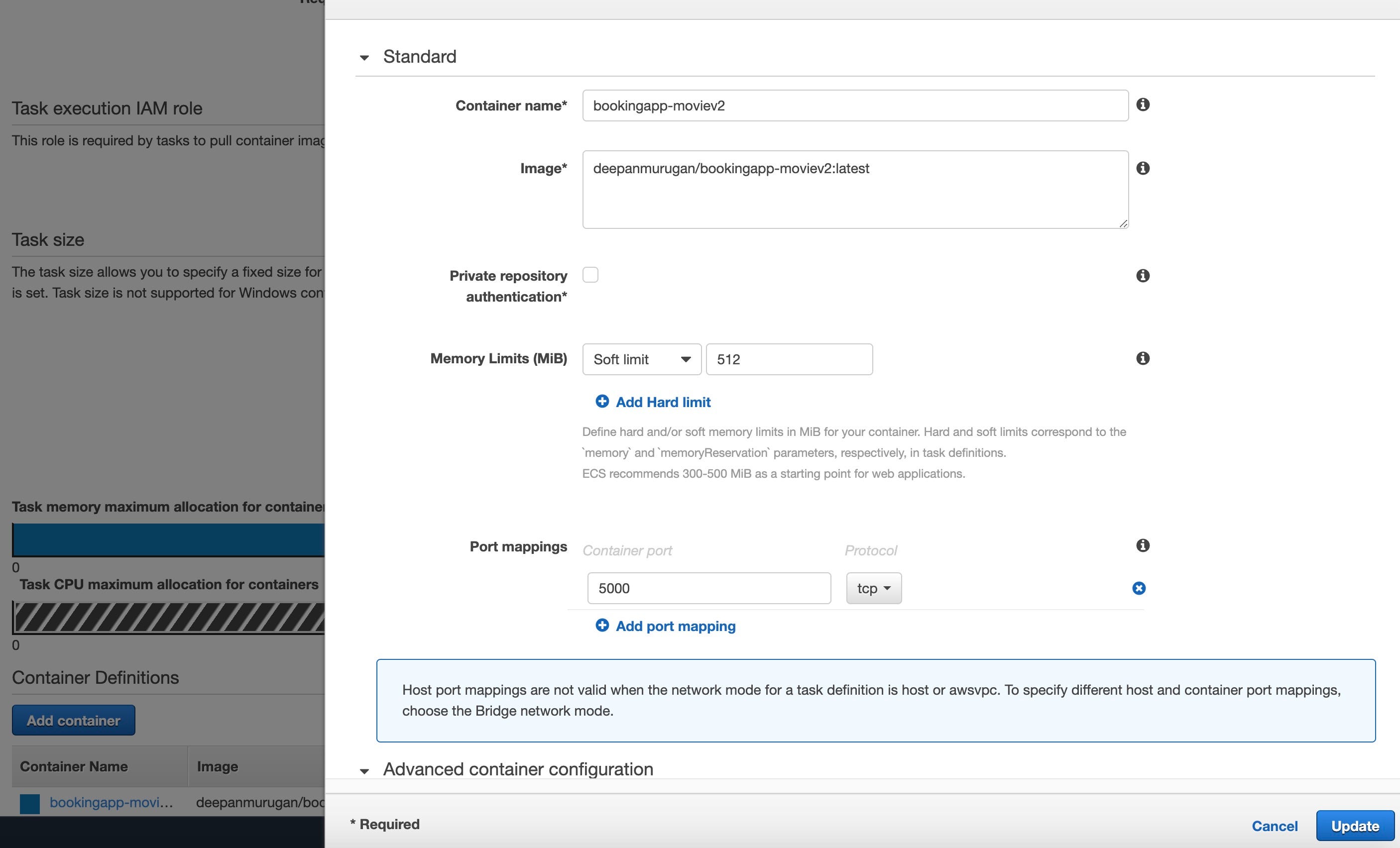Click the Task CPU allocation striped bar
Viewport: 1400px width, 848px height.
tap(168, 618)
